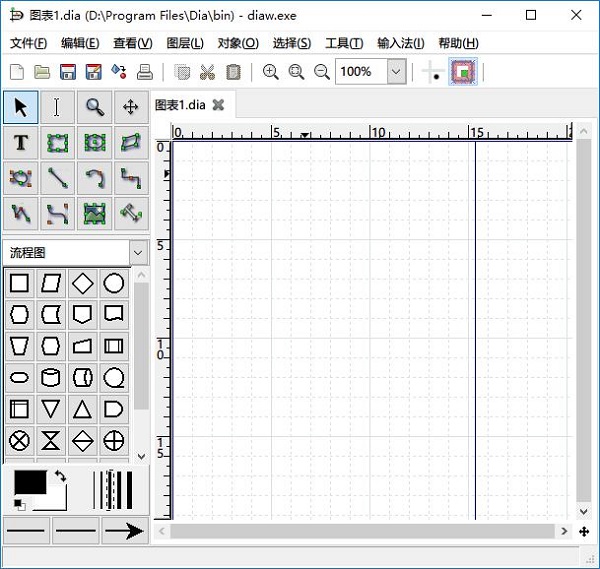Toggle snap to grid button
Image resolution: width=600 pixels, height=569 pixels.
[432, 72]
